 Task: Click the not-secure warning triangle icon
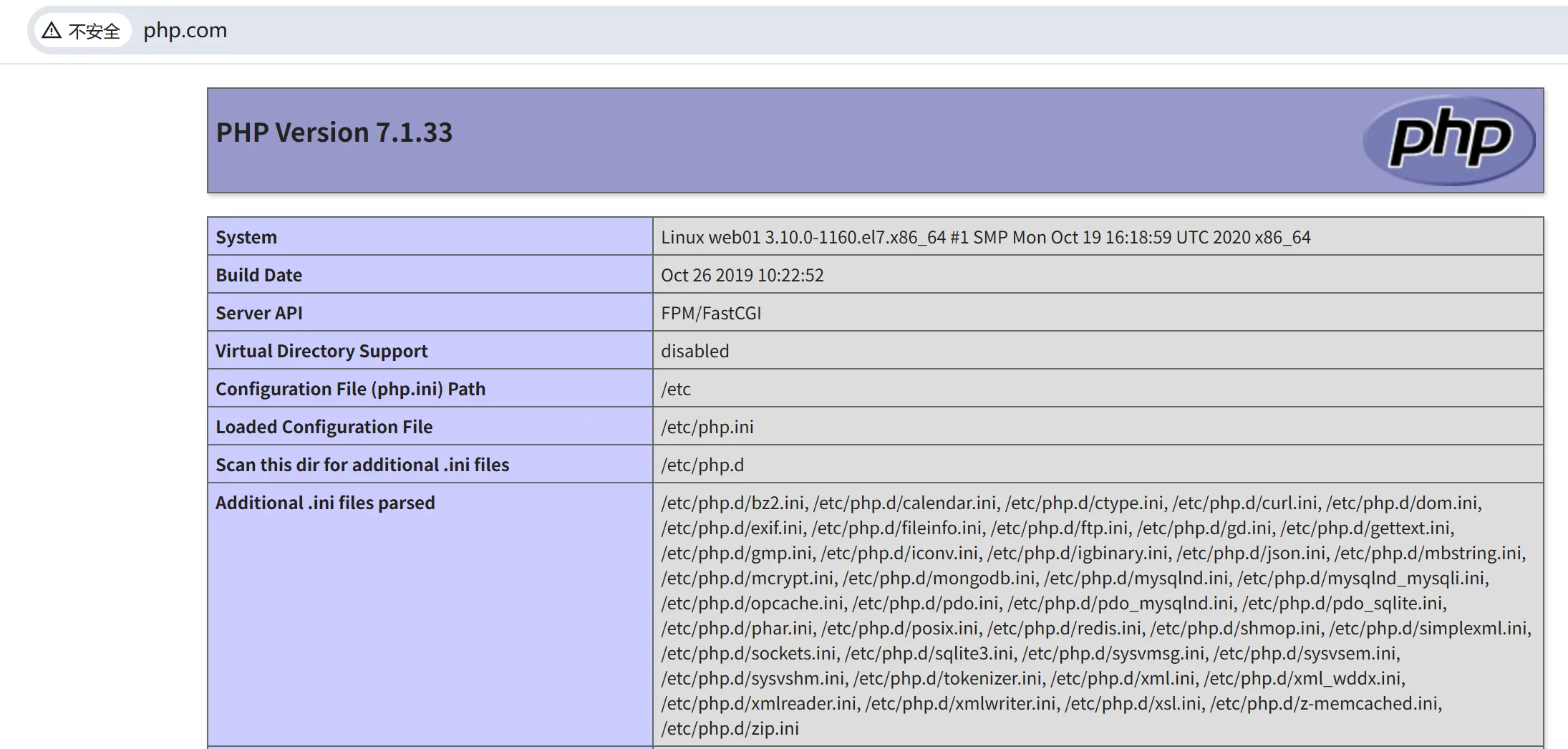tap(52, 31)
